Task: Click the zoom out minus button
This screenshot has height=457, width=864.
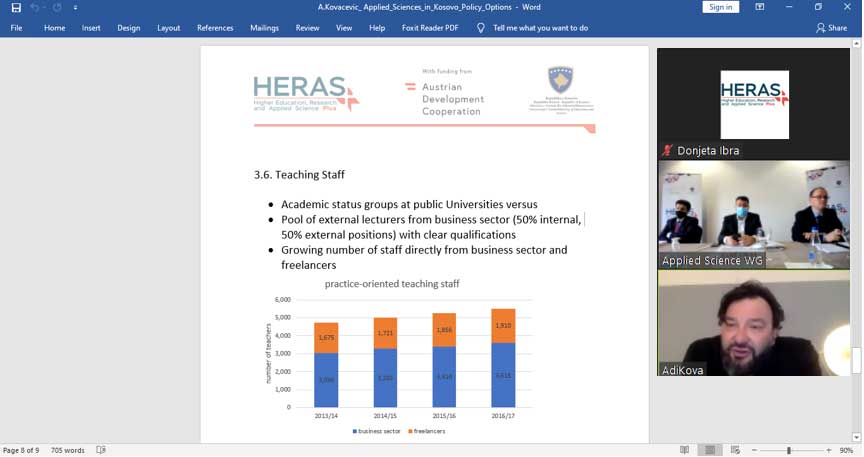Action: [x=754, y=450]
